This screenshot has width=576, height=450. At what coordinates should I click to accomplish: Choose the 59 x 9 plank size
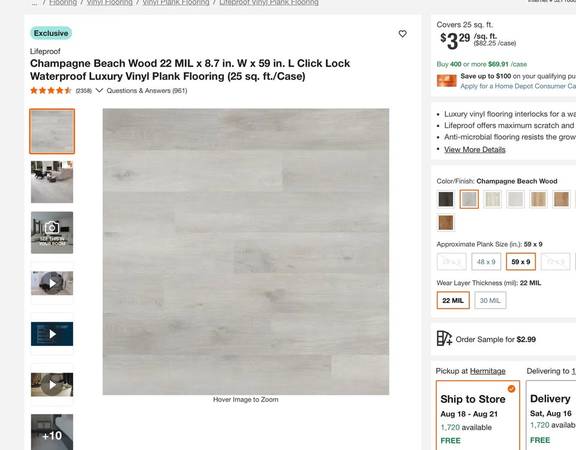coord(521,262)
